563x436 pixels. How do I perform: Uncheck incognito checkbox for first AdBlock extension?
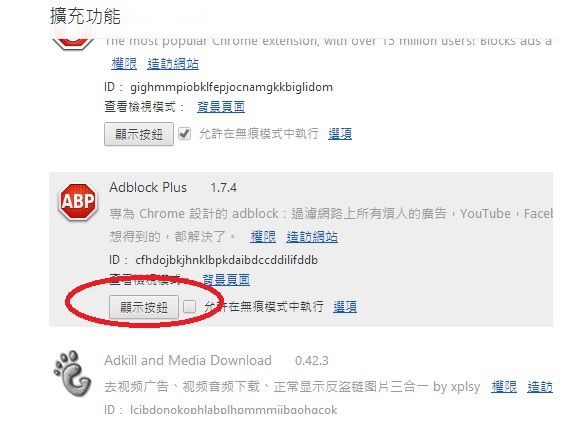(185, 134)
